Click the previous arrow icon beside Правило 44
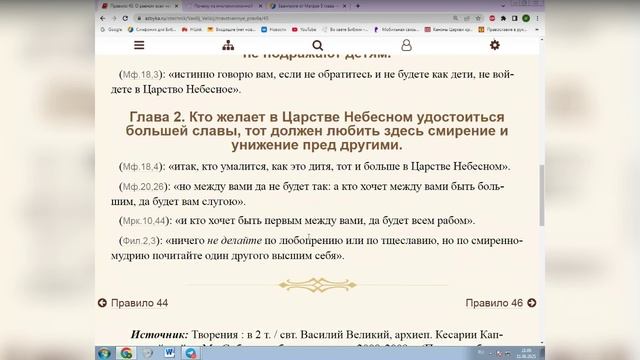 coord(102,303)
